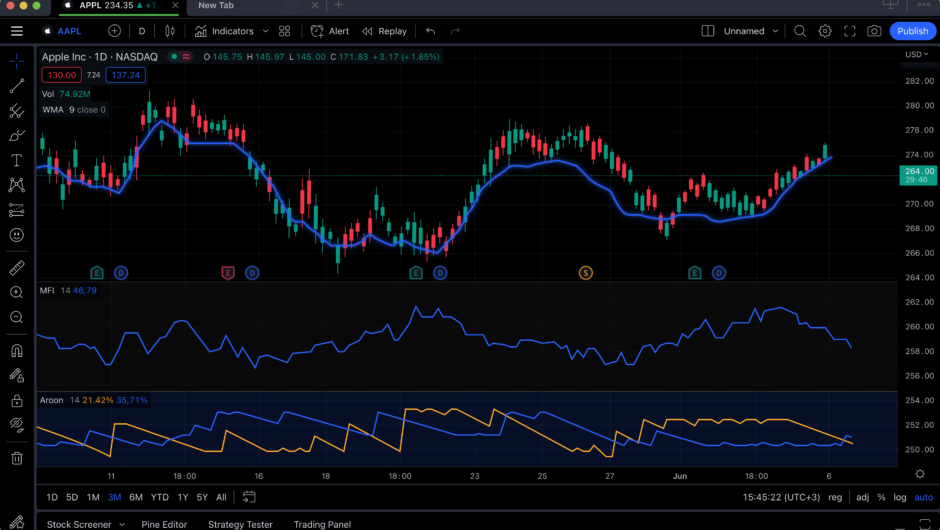Click the Zoom In magnifier tool
The width and height of the screenshot is (940, 530).
[16, 293]
